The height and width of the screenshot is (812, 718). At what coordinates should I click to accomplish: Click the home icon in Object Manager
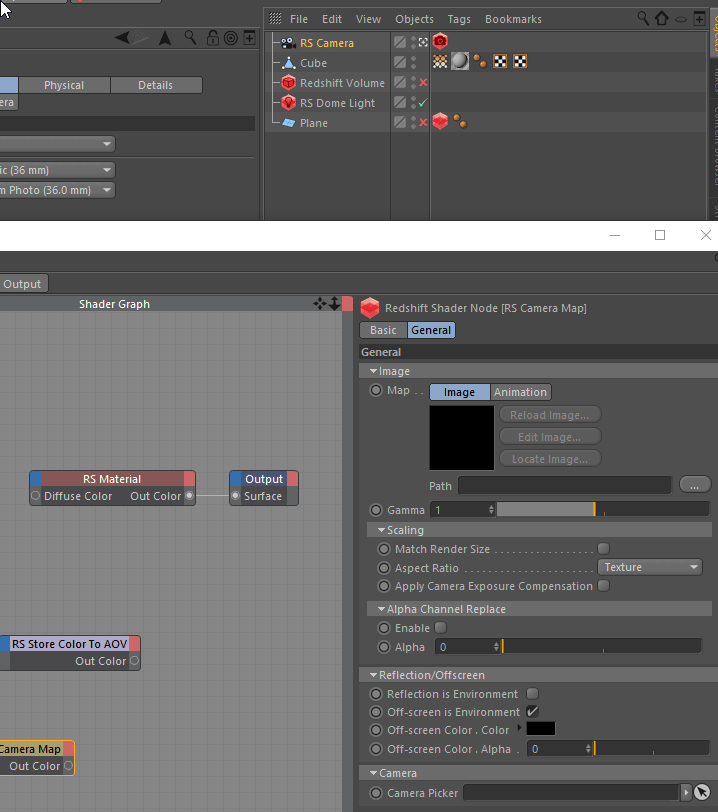point(661,18)
